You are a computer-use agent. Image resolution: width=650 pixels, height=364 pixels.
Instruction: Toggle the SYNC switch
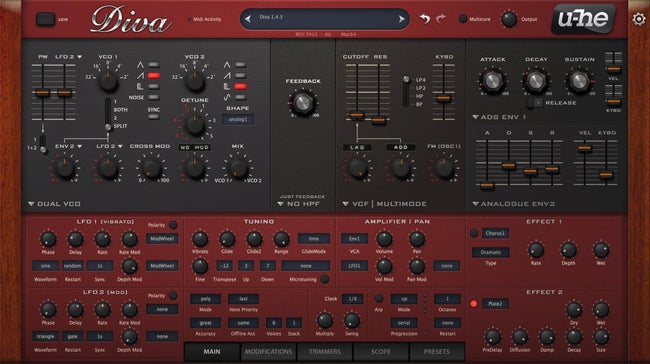153,116
